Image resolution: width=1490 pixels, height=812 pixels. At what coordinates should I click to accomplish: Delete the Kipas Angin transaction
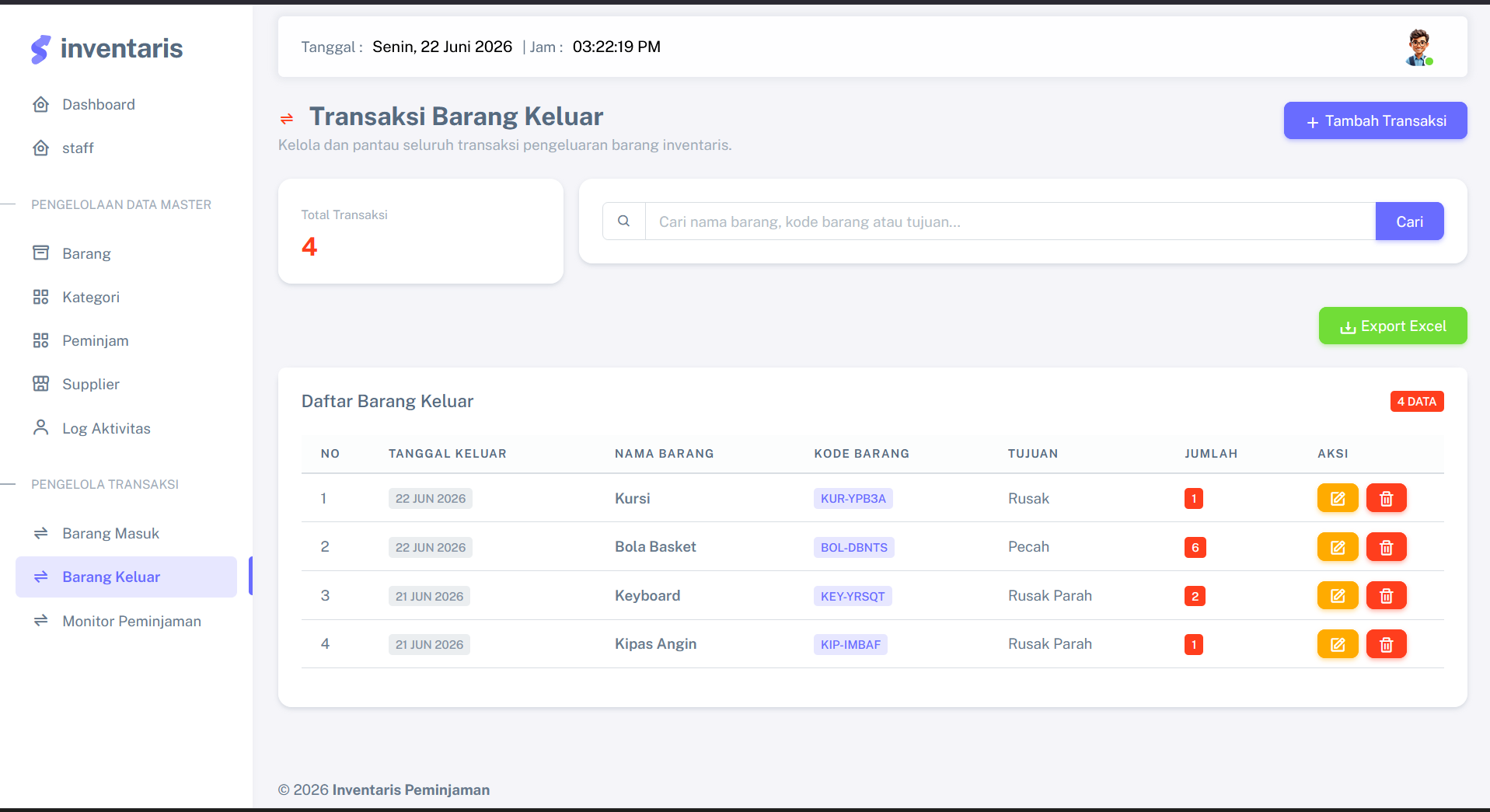(1386, 644)
